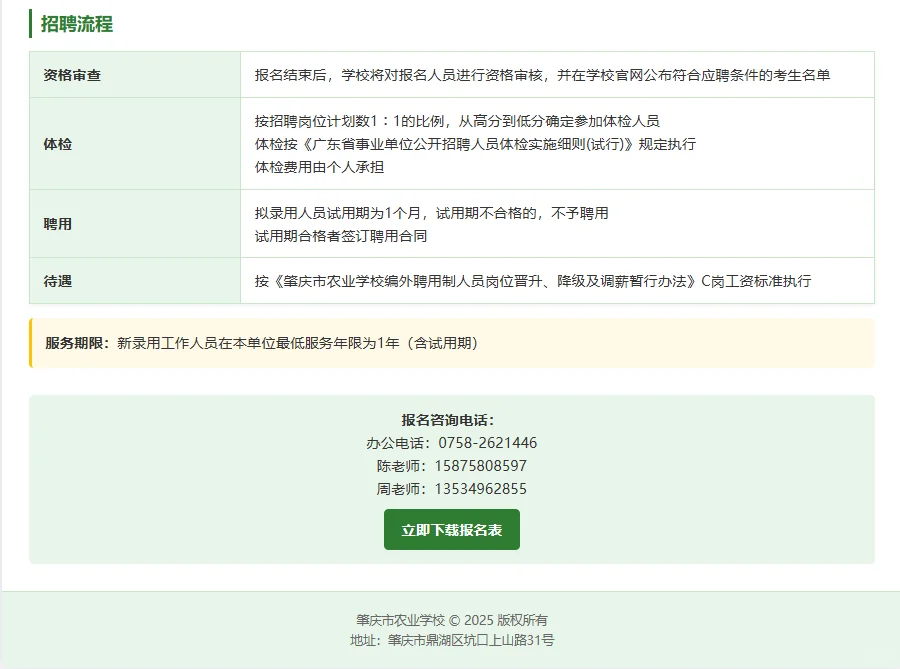
Task: Click the 立即下载报名表 green button
Action: [x=451, y=529]
